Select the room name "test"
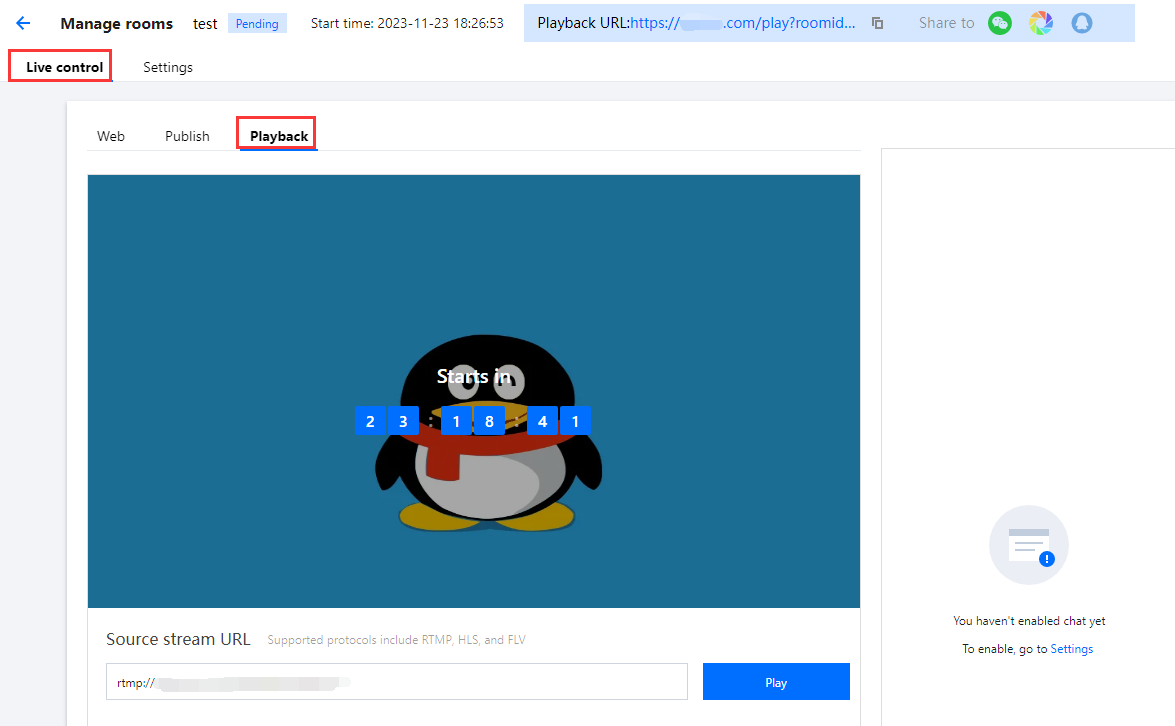 (x=204, y=23)
